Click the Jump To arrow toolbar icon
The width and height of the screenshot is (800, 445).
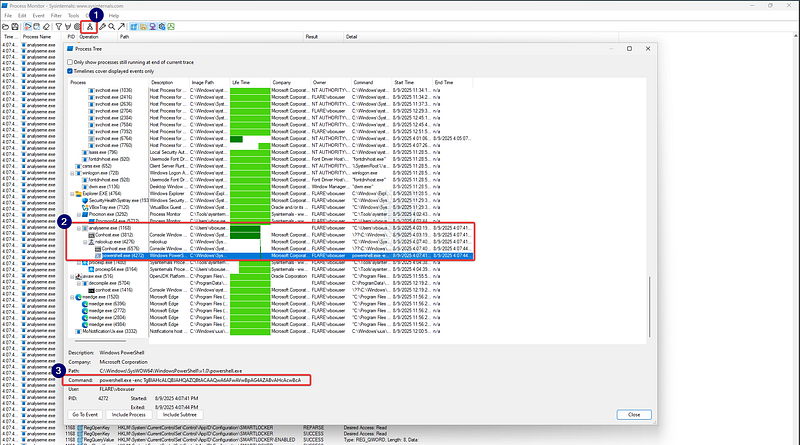pos(121,27)
